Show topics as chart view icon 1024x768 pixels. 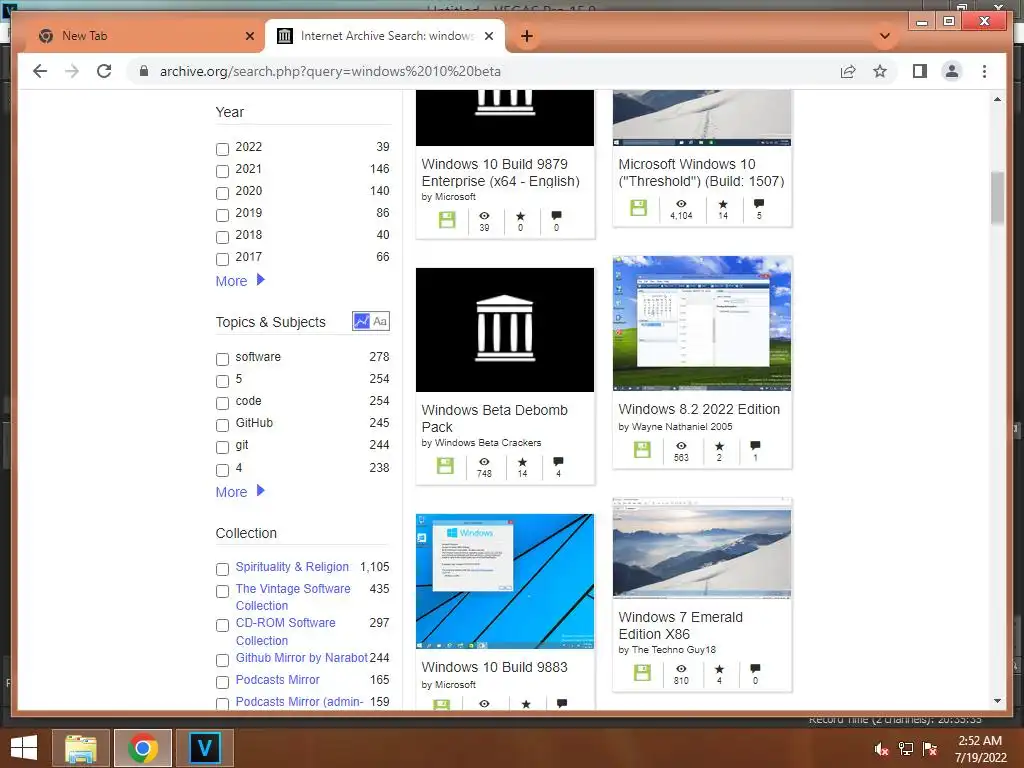pyautogui.click(x=361, y=321)
